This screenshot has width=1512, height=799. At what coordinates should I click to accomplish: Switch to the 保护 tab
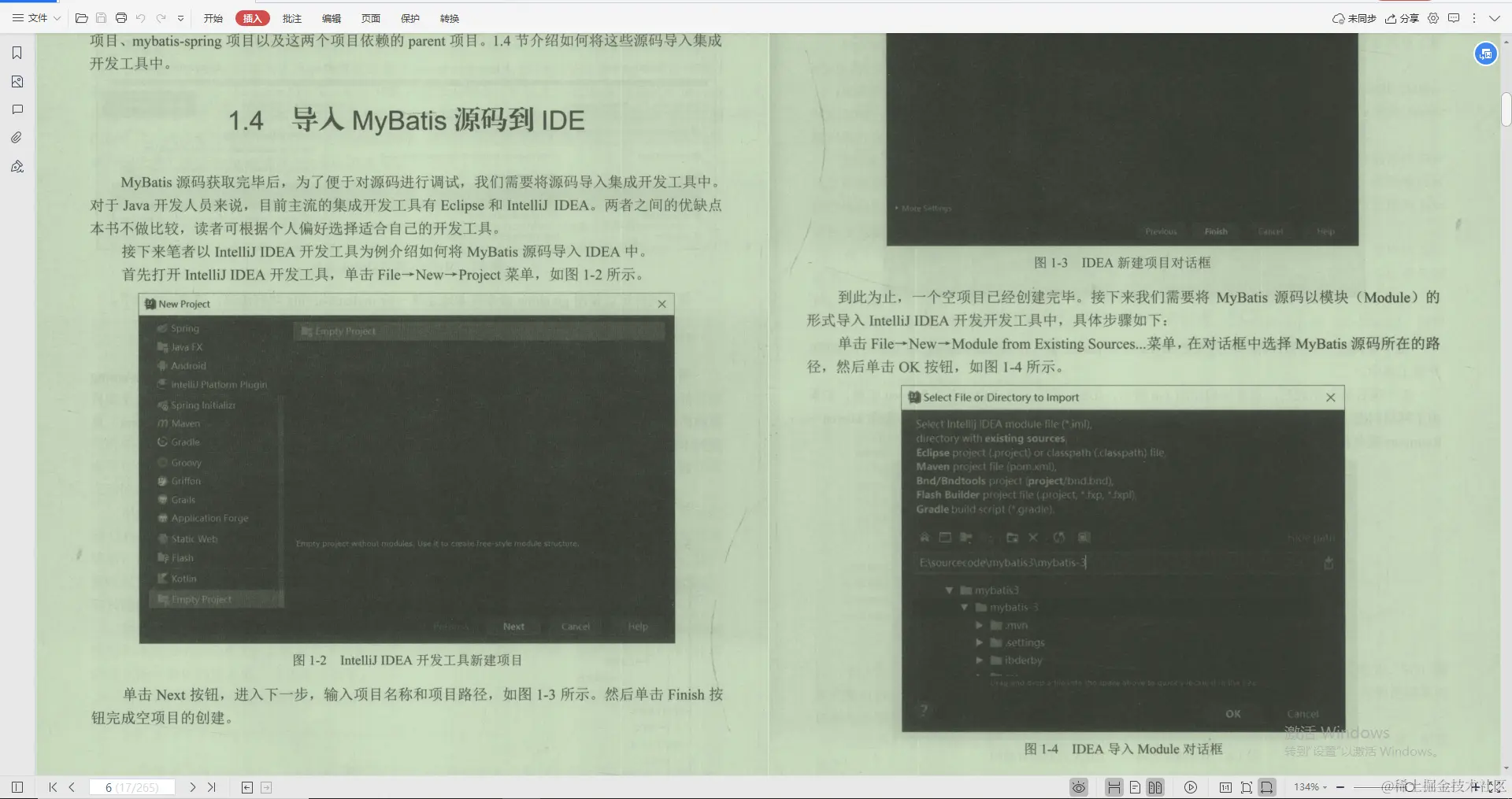(x=410, y=18)
